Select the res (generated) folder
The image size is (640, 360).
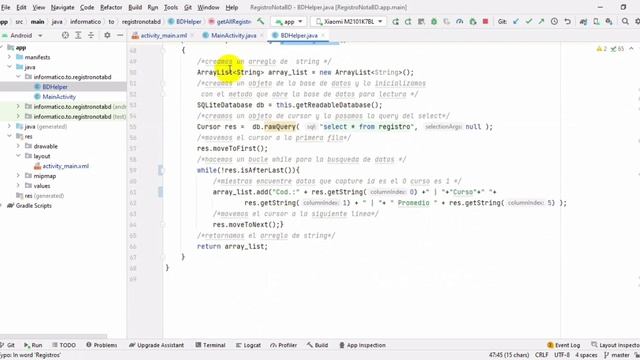pyautogui.click(x=40, y=196)
